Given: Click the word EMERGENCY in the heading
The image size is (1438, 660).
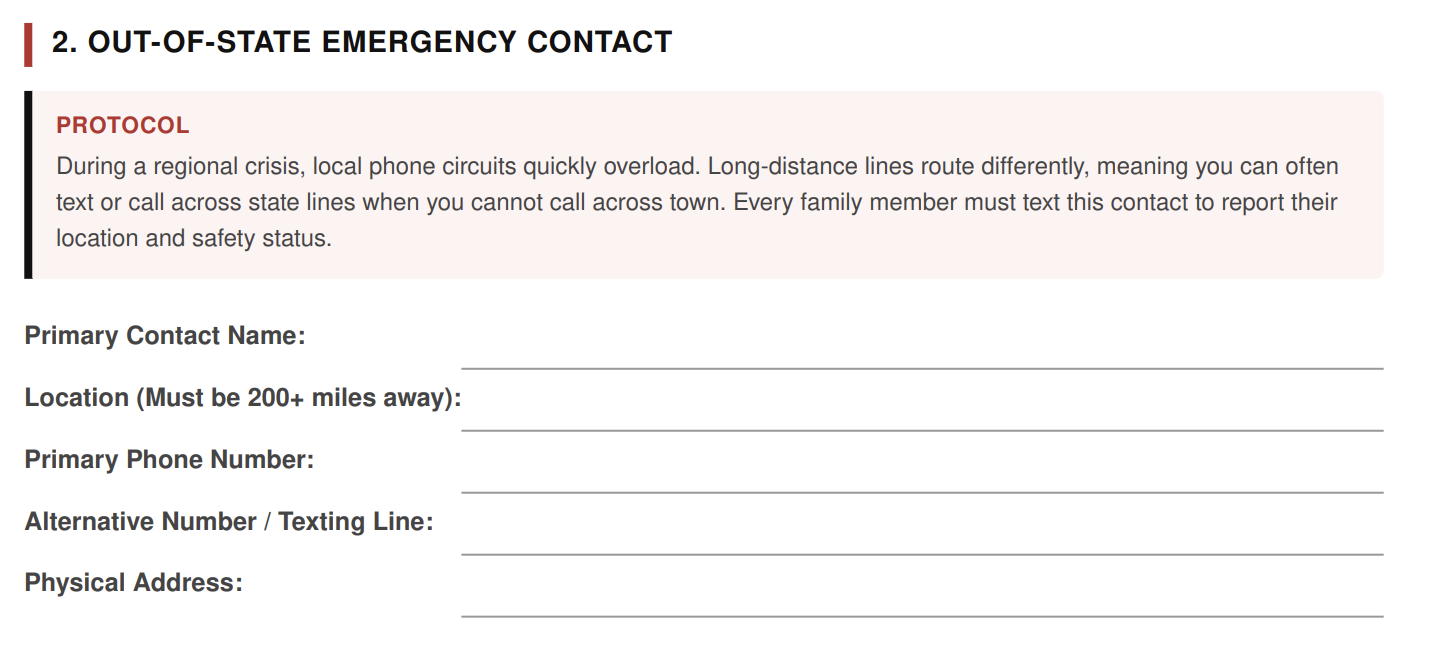Looking at the screenshot, I should (418, 42).
